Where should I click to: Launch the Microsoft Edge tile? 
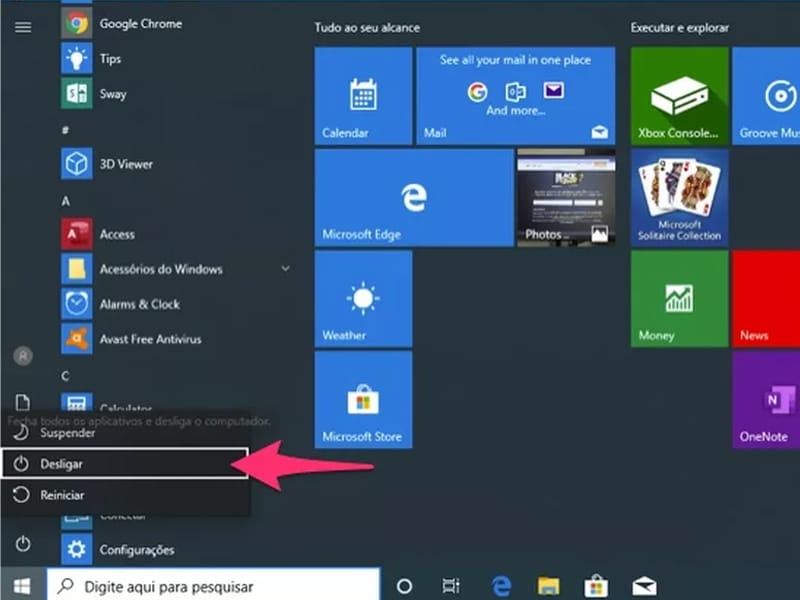pos(414,197)
